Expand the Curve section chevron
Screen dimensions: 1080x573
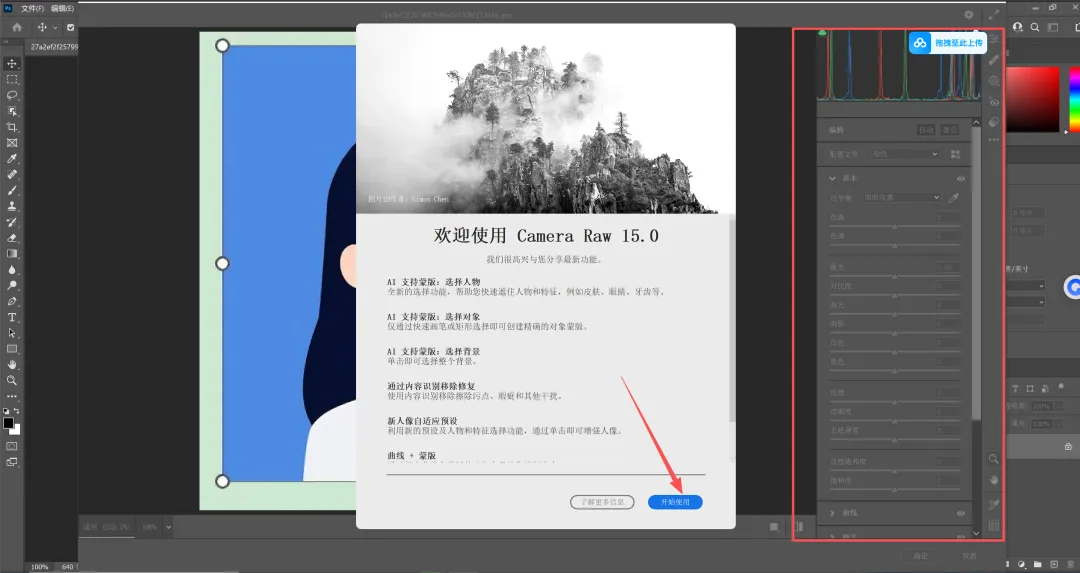(x=832, y=513)
